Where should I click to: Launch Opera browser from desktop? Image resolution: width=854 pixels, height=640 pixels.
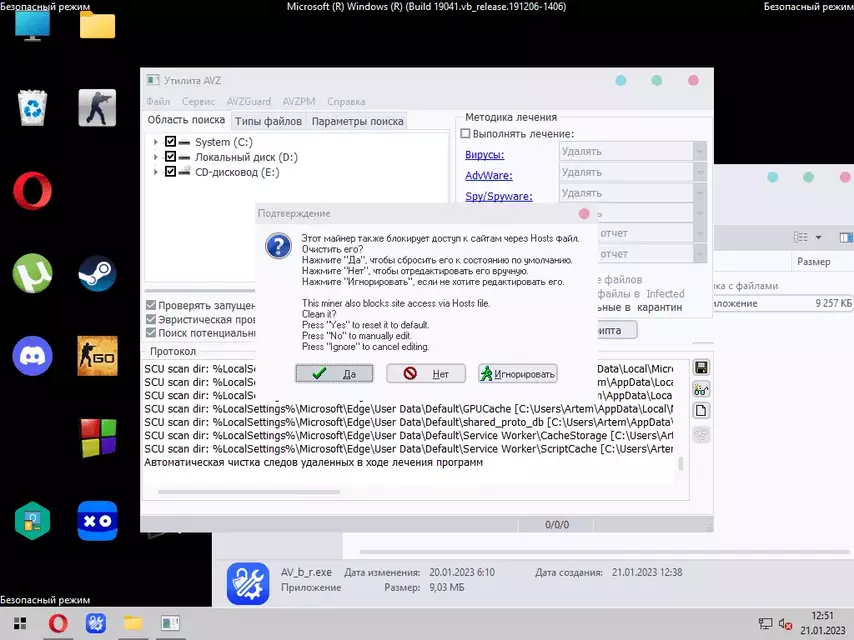[32, 191]
